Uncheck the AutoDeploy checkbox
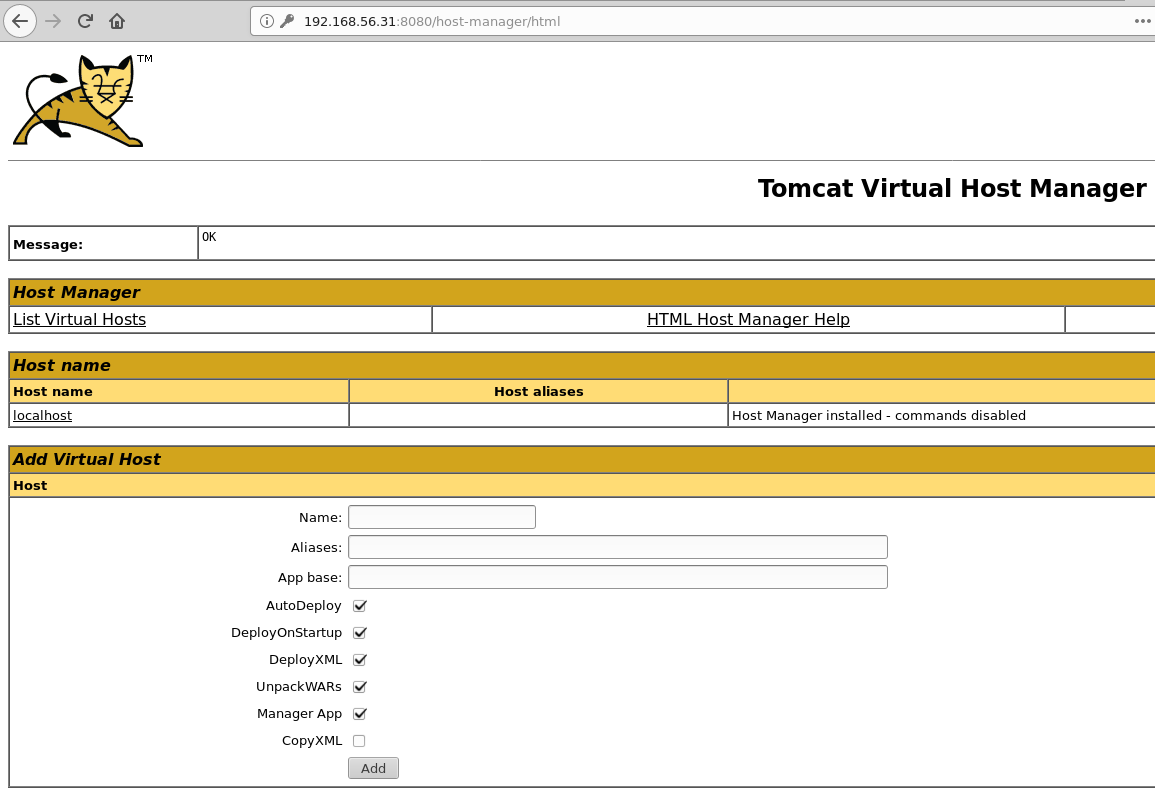Screen dimensions: 1155x802 359,605
